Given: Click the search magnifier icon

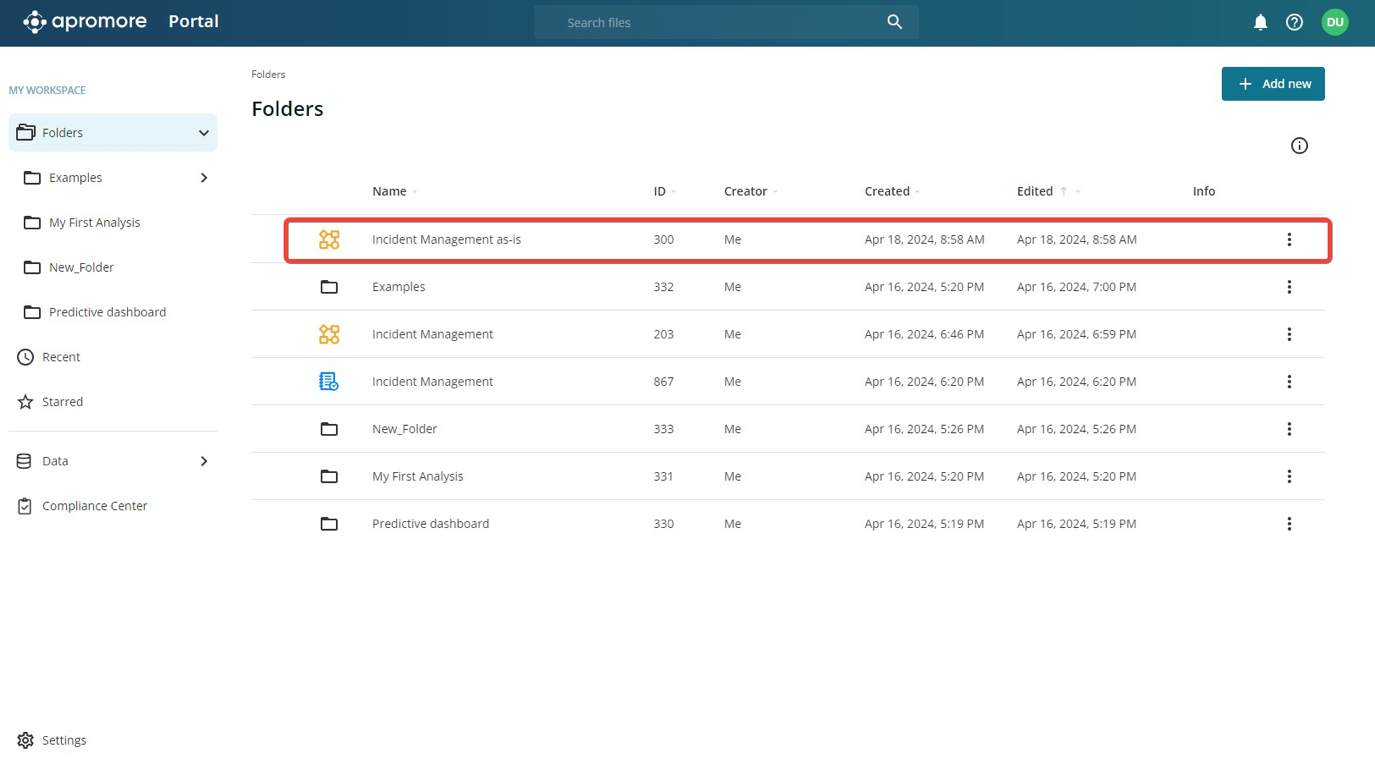Looking at the screenshot, I should 894,22.
